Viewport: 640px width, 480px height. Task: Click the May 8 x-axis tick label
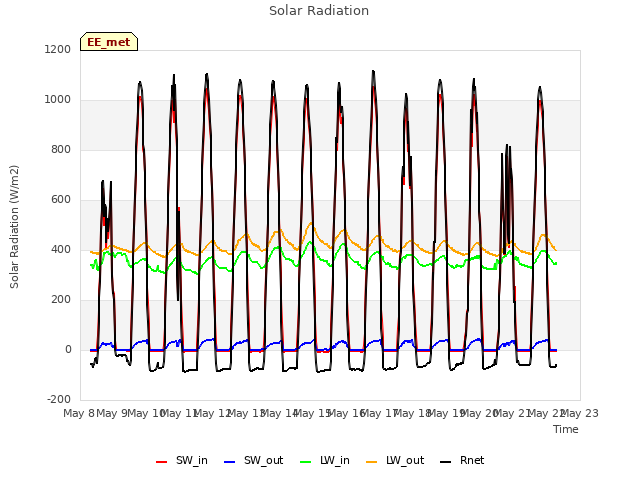coord(79,413)
